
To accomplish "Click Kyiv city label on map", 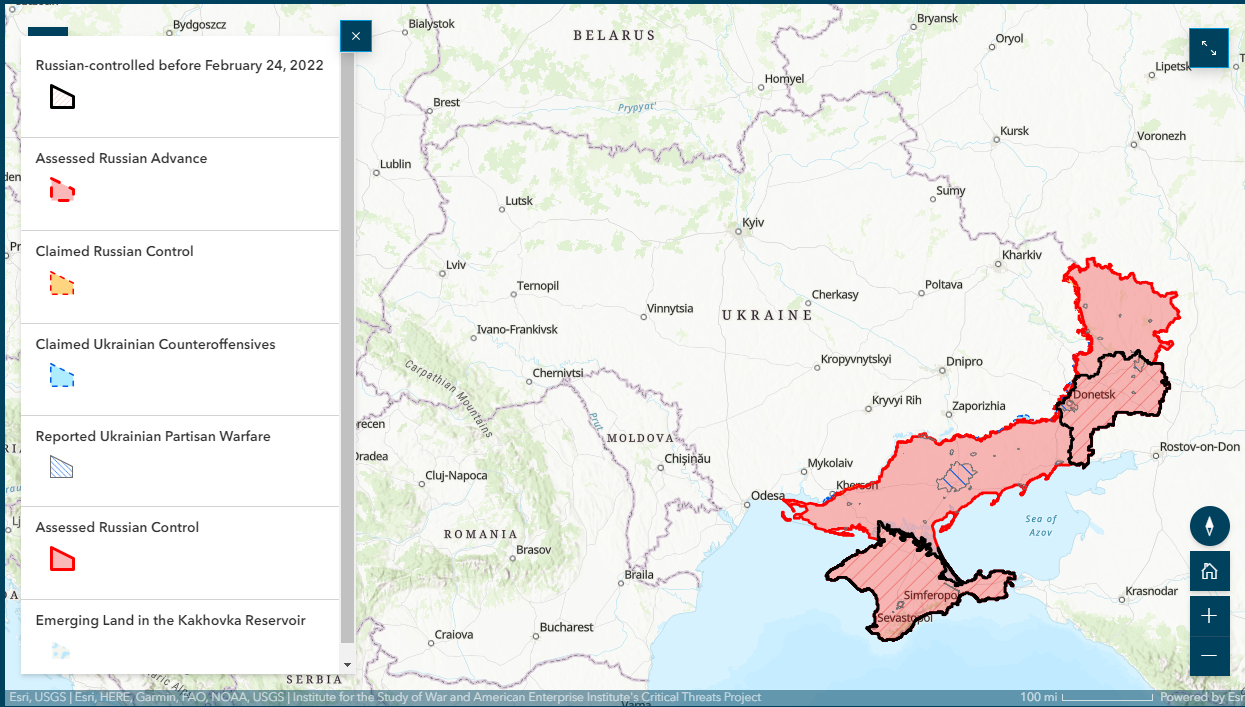I will [753, 222].
